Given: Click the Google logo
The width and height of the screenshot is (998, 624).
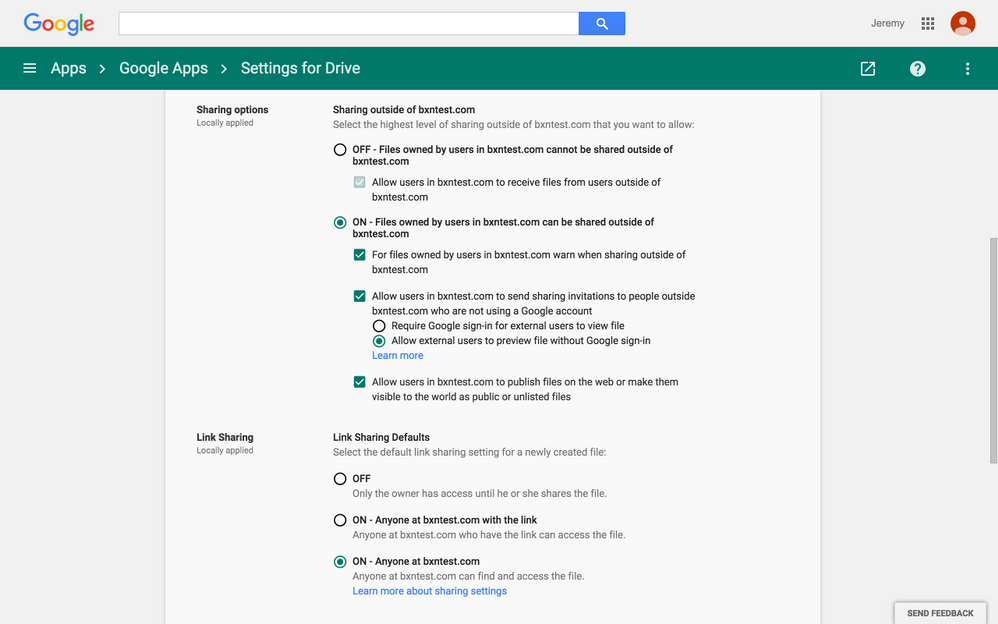Looking at the screenshot, I should [x=59, y=24].
